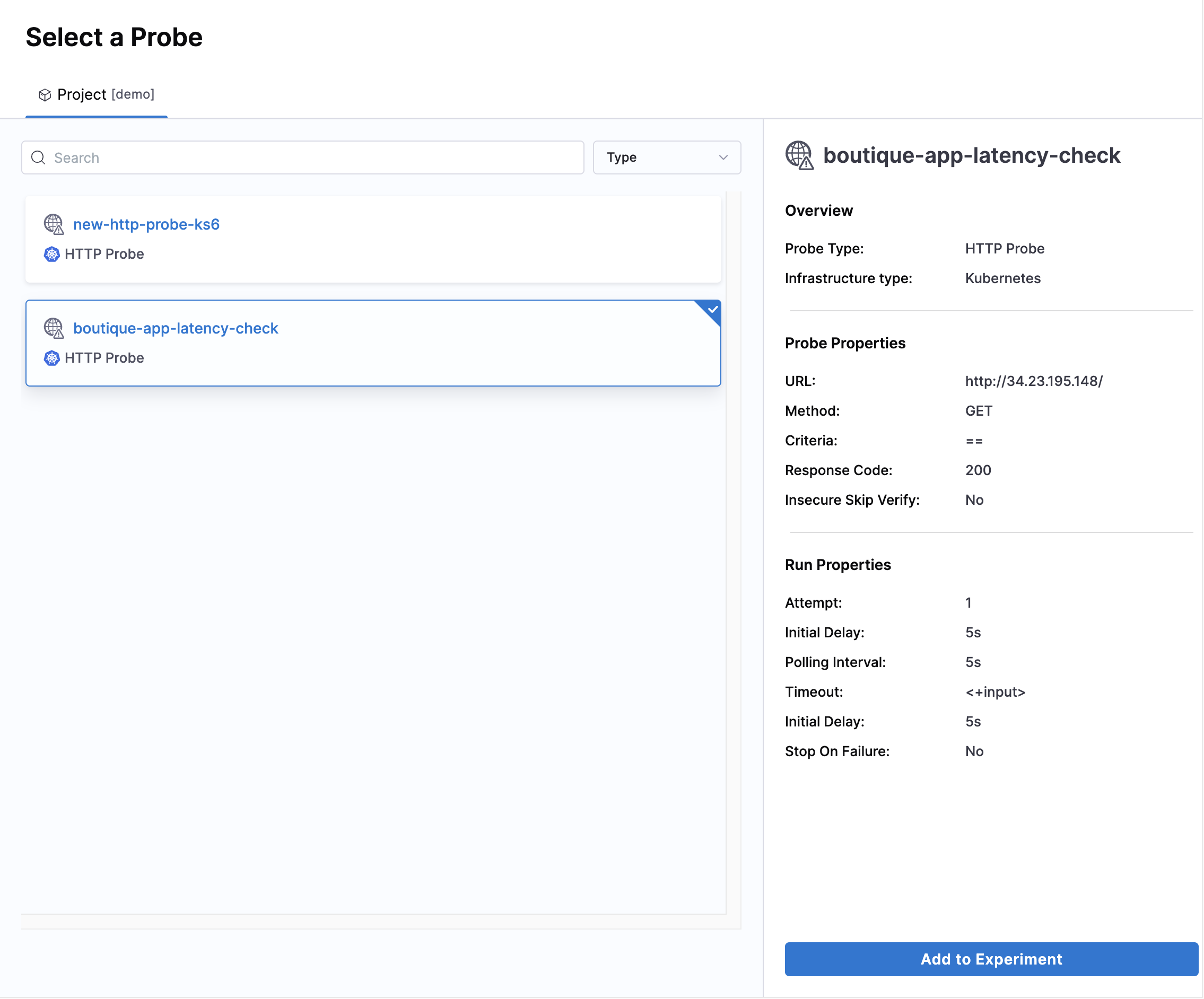Open boutique-app-latency-check probe link
This screenshot has width=1204, height=999.
[x=176, y=328]
